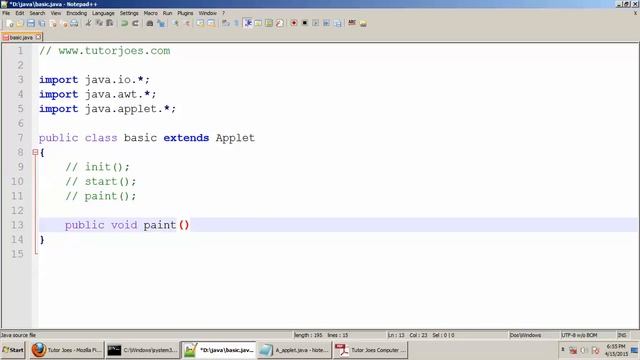The height and width of the screenshot is (360, 640).
Task: Click the ABC spell check icon
Action: [352, 23]
